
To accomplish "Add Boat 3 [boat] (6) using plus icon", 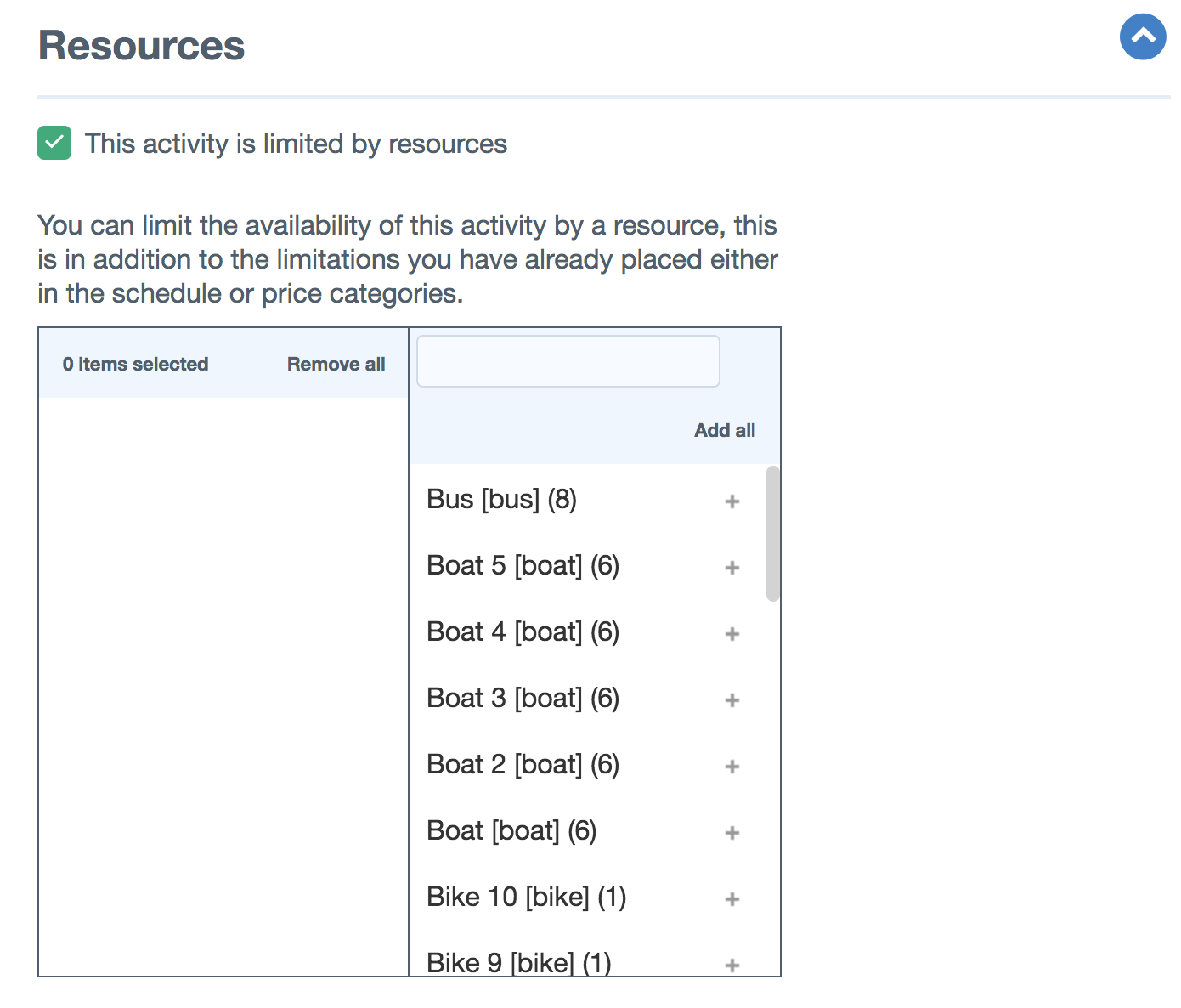I will pyautogui.click(x=732, y=700).
